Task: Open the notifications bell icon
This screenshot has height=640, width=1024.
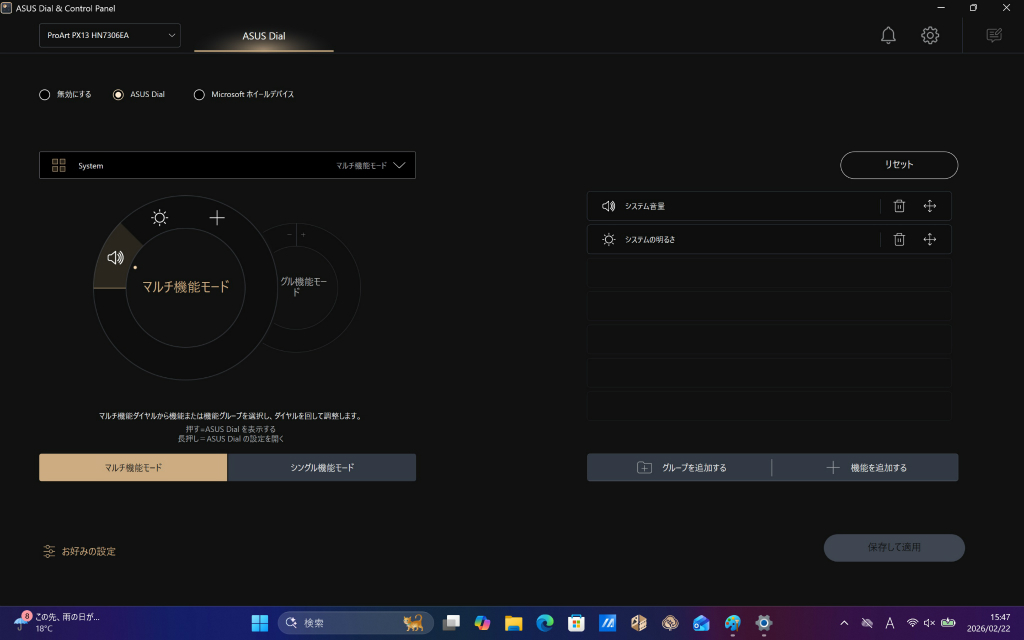Action: [888, 35]
